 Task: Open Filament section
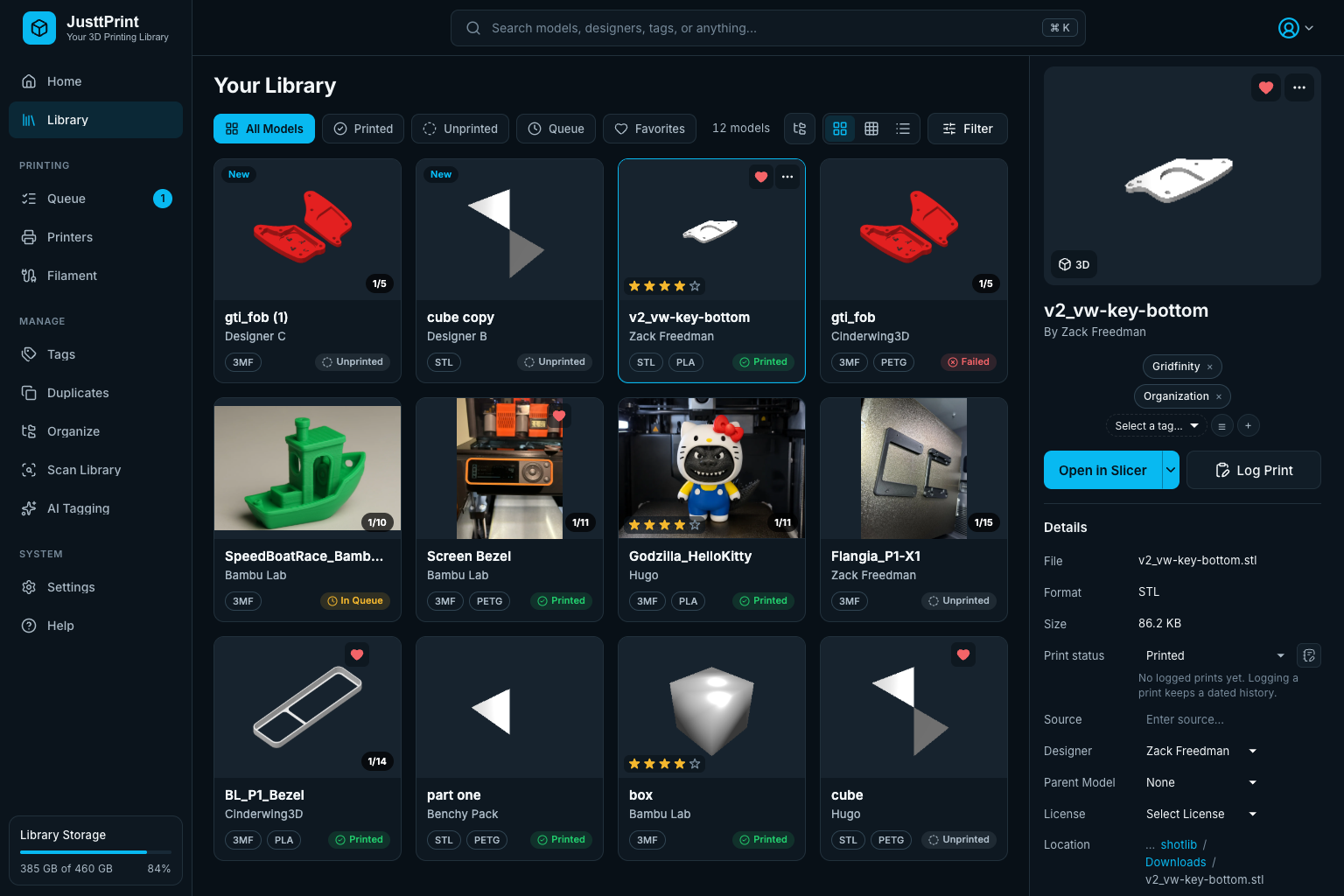tap(95, 276)
